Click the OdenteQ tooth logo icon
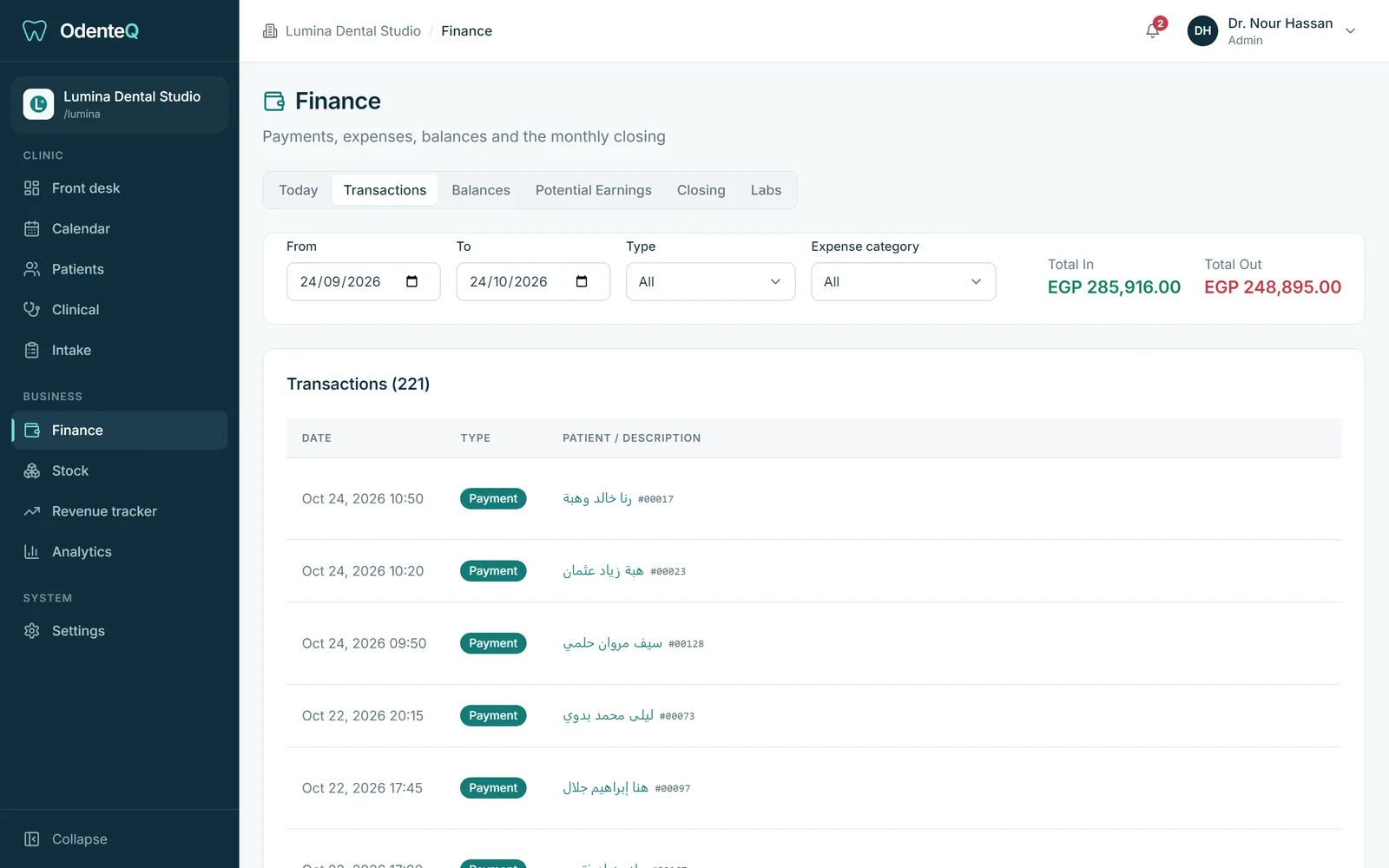1389x868 pixels. pyautogui.click(x=34, y=31)
